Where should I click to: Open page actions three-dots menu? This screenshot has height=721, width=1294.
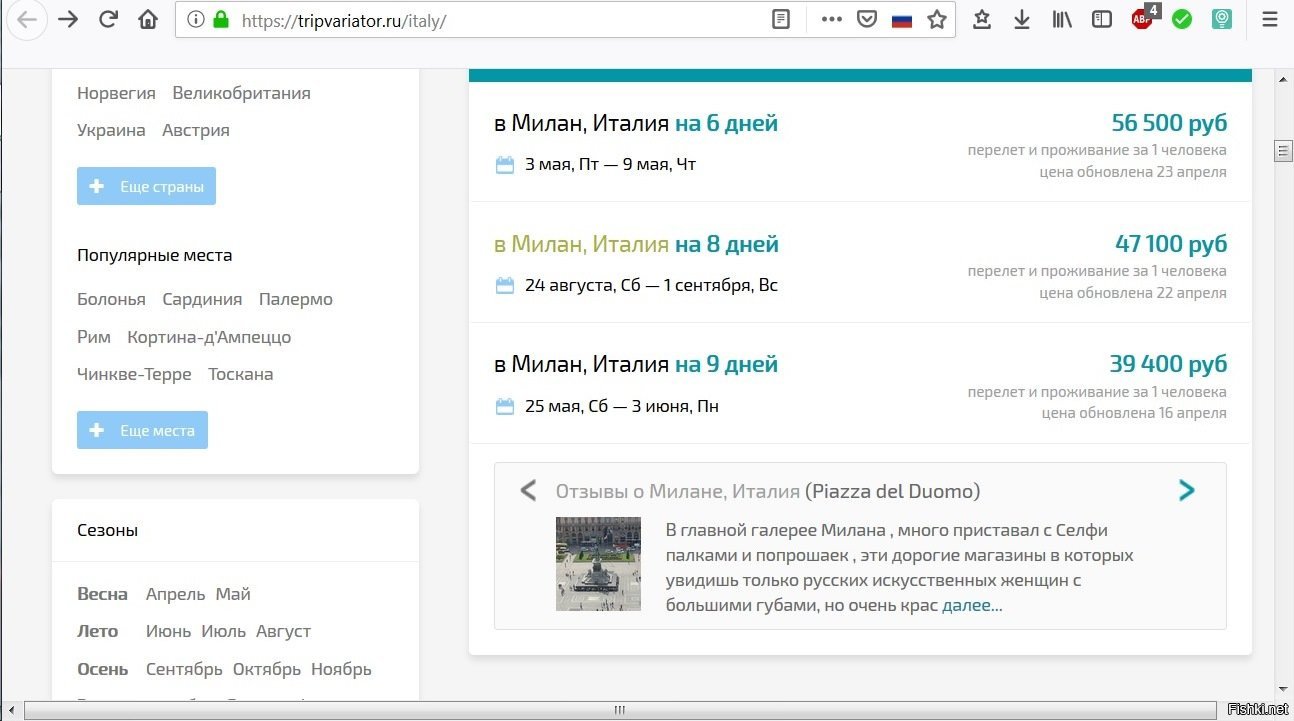831,20
